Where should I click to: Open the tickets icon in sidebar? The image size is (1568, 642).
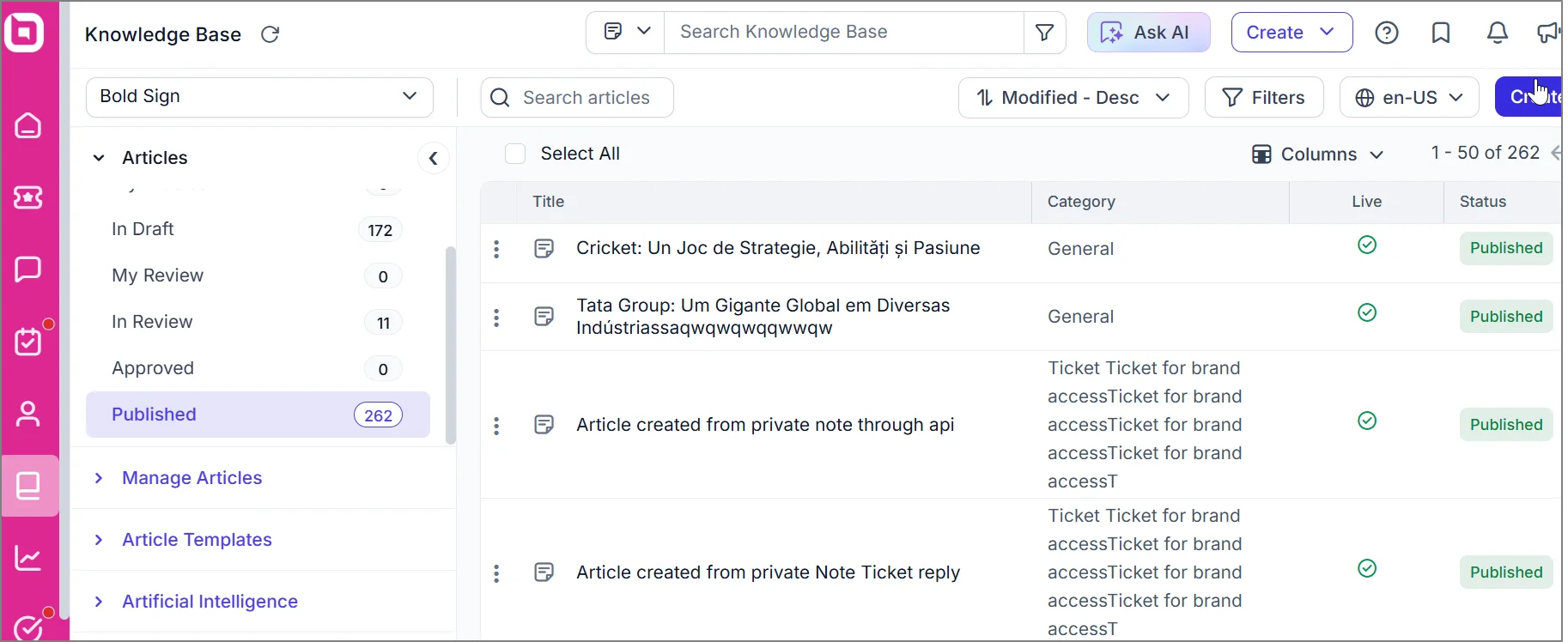click(x=28, y=197)
